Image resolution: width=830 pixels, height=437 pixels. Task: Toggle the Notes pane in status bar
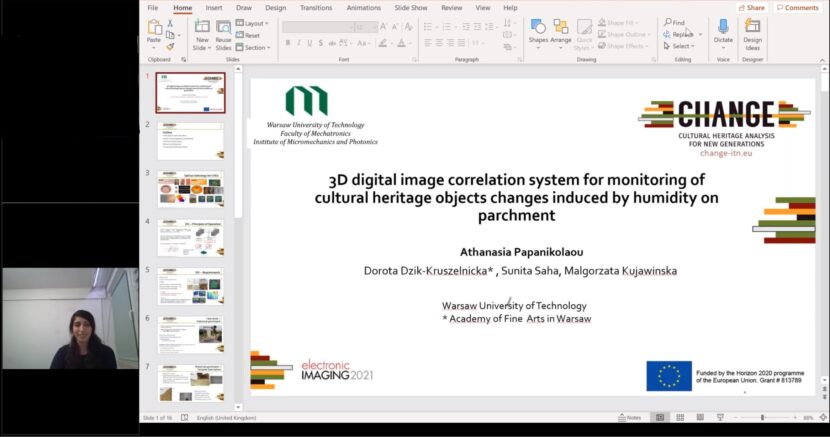[630, 417]
